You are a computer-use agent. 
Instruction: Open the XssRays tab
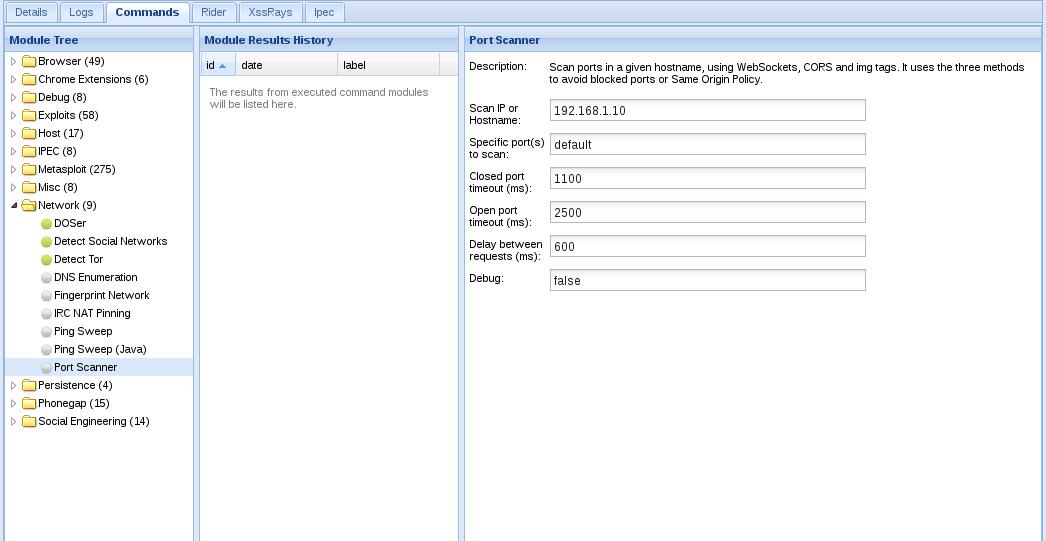click(x=270, y=12)
